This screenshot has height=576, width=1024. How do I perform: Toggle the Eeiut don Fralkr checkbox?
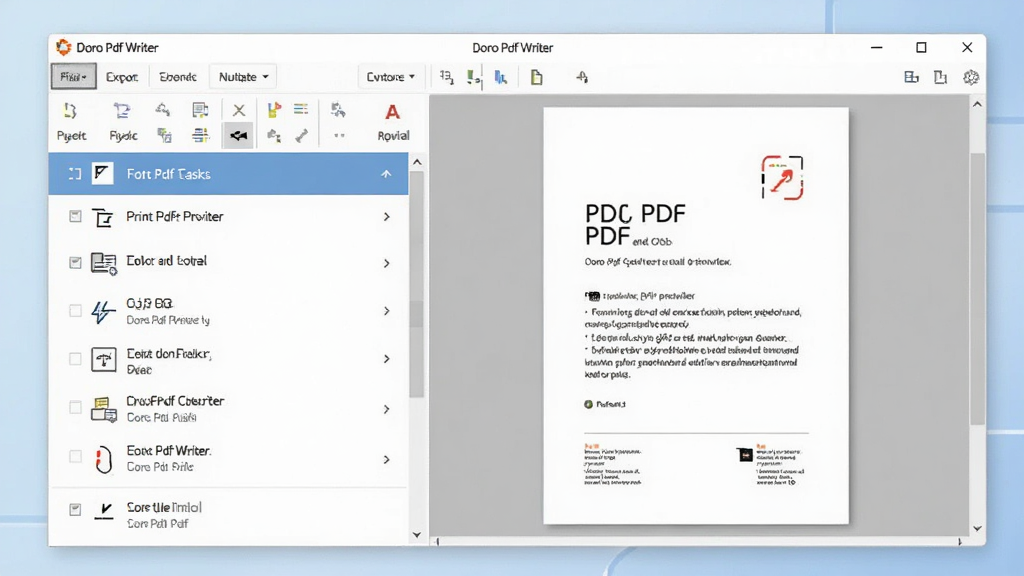[75, 359]
